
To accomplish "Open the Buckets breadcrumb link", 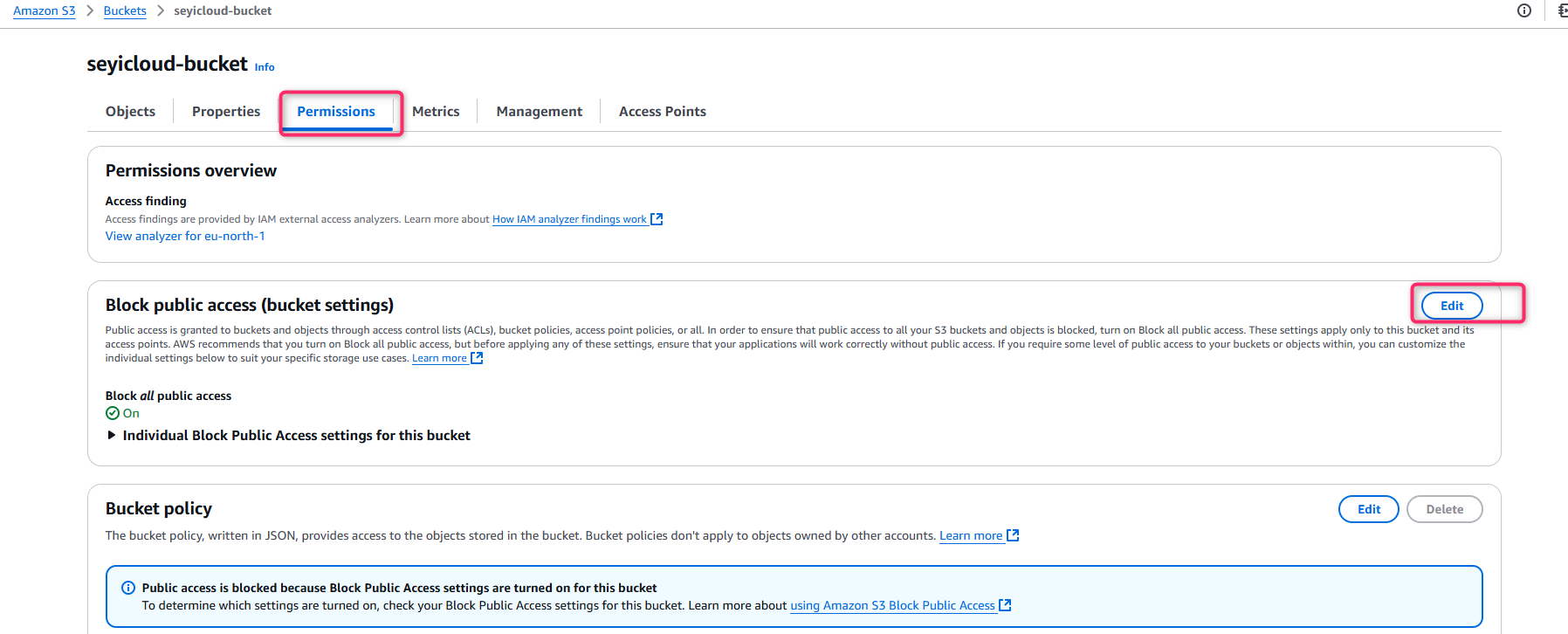I will coord(125,10).
